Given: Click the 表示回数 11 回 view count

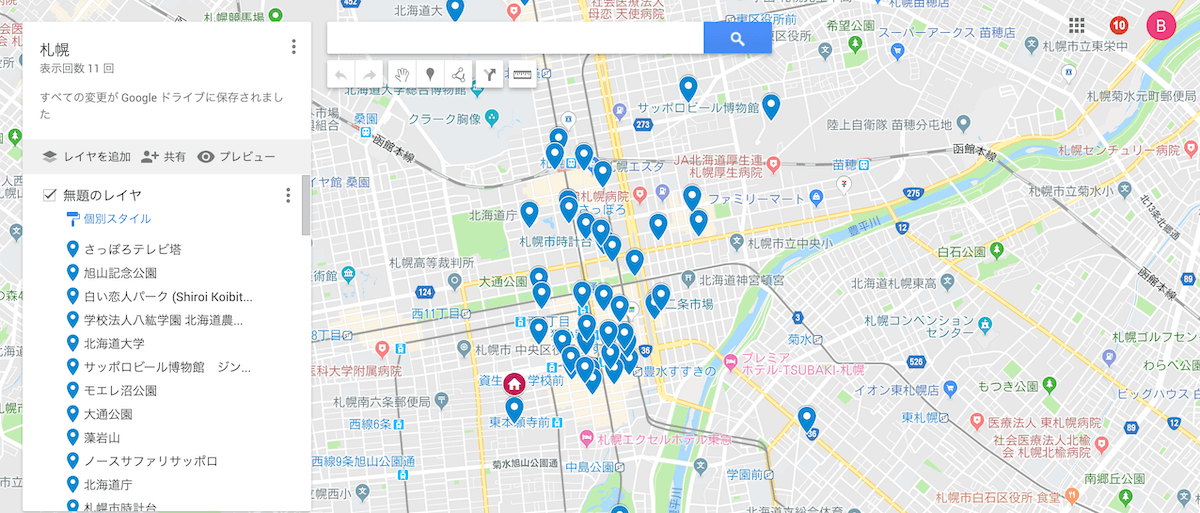Looking at the screenshot, I should coord(77,70).
